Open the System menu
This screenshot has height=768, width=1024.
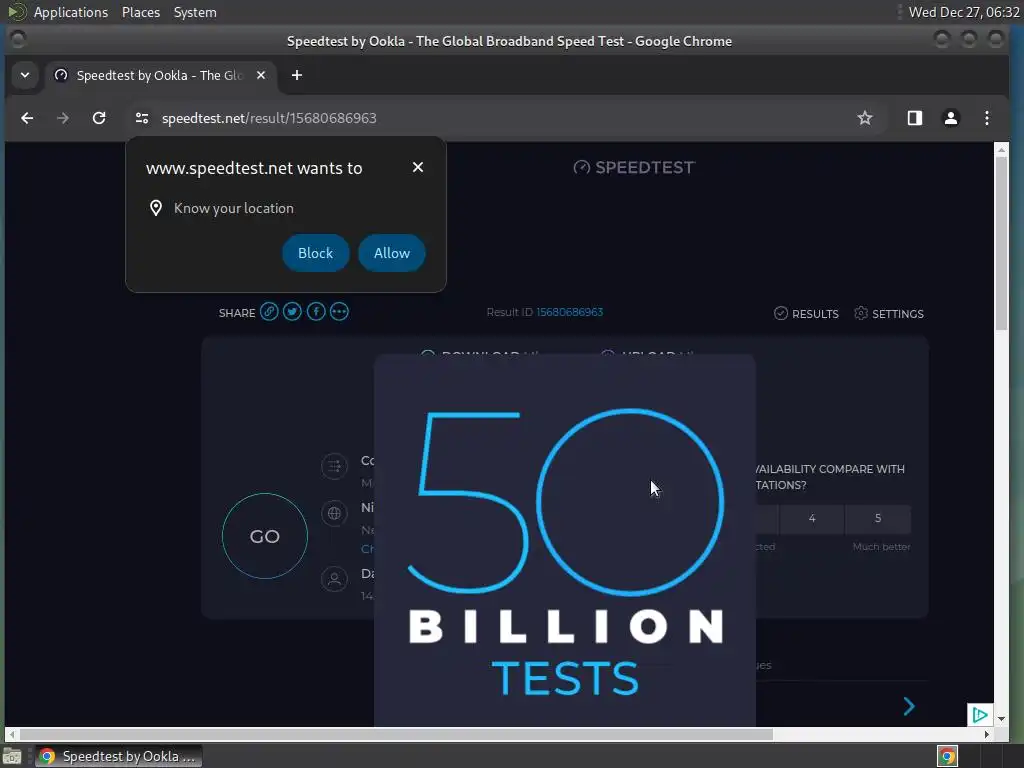[x=195, y=12]
